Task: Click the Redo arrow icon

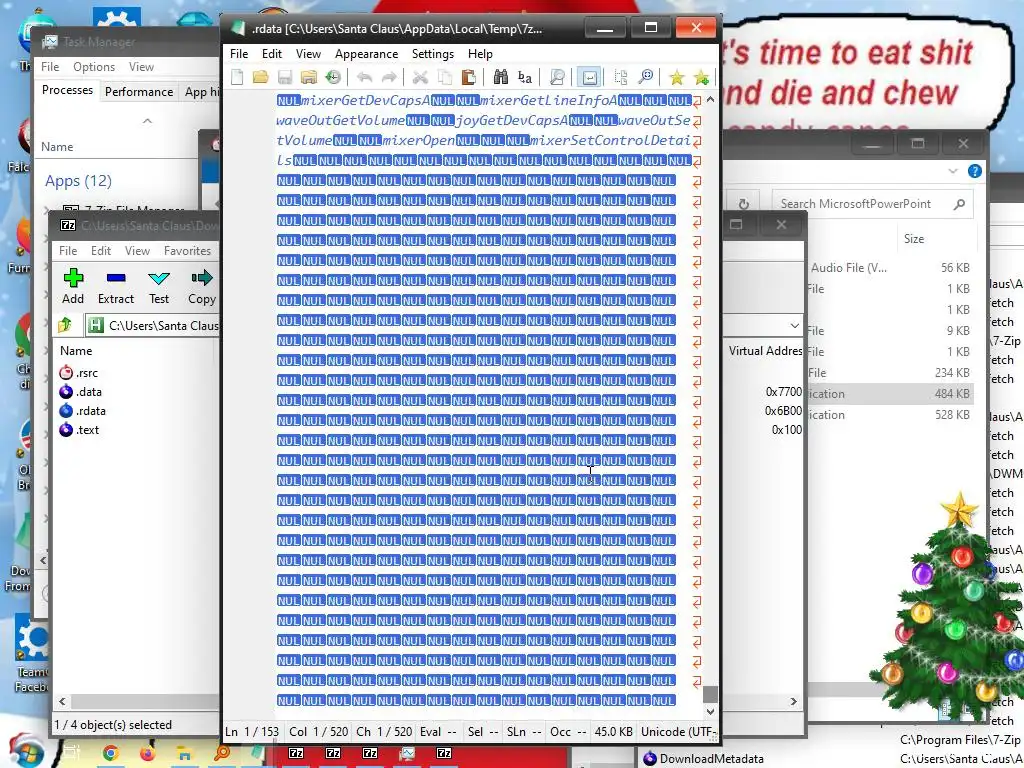Action: 389,78
